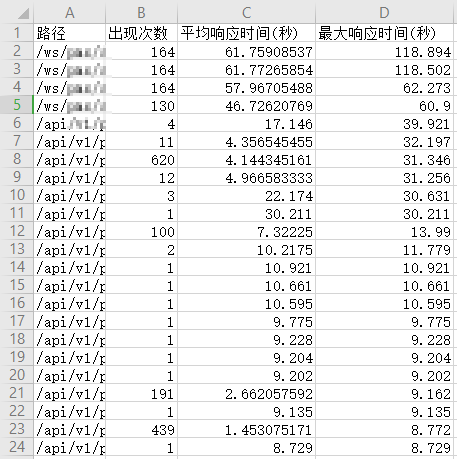Select cell showing 46.72620769
The height and width of the screenshot is (459, 457).
pyautogui.click(x=246, y=105)
